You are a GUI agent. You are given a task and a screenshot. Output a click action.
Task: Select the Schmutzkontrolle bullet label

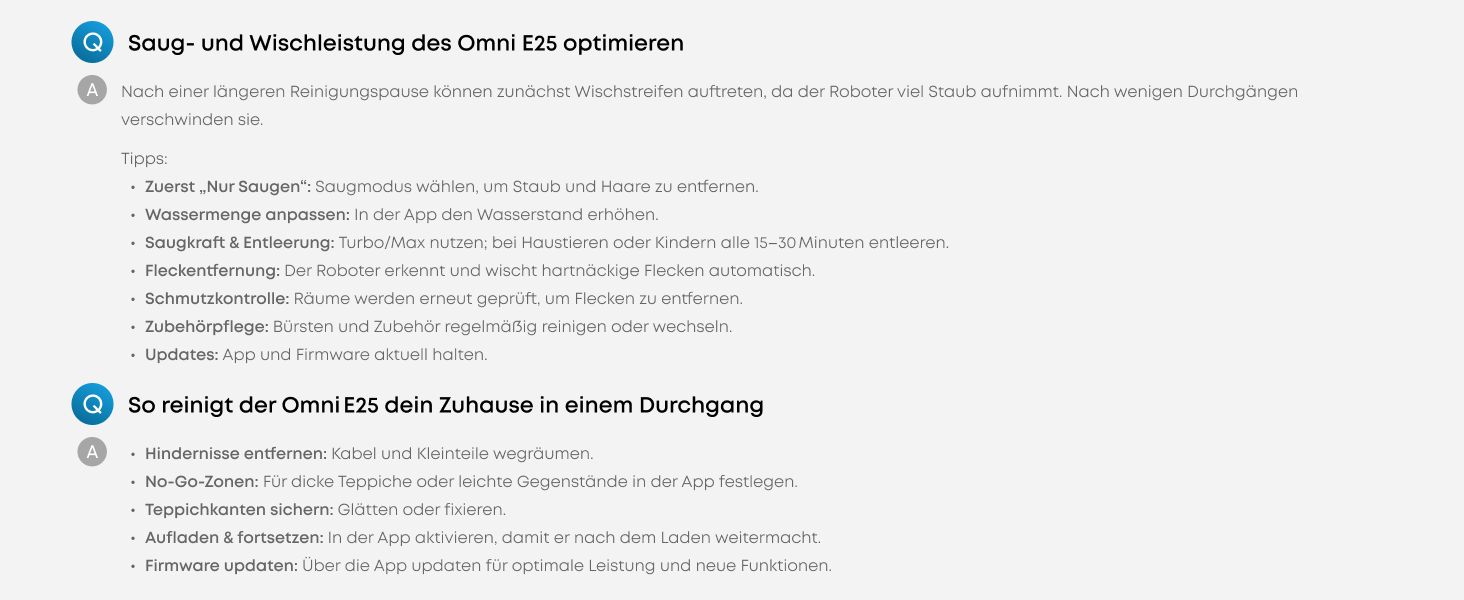point(217,299)
